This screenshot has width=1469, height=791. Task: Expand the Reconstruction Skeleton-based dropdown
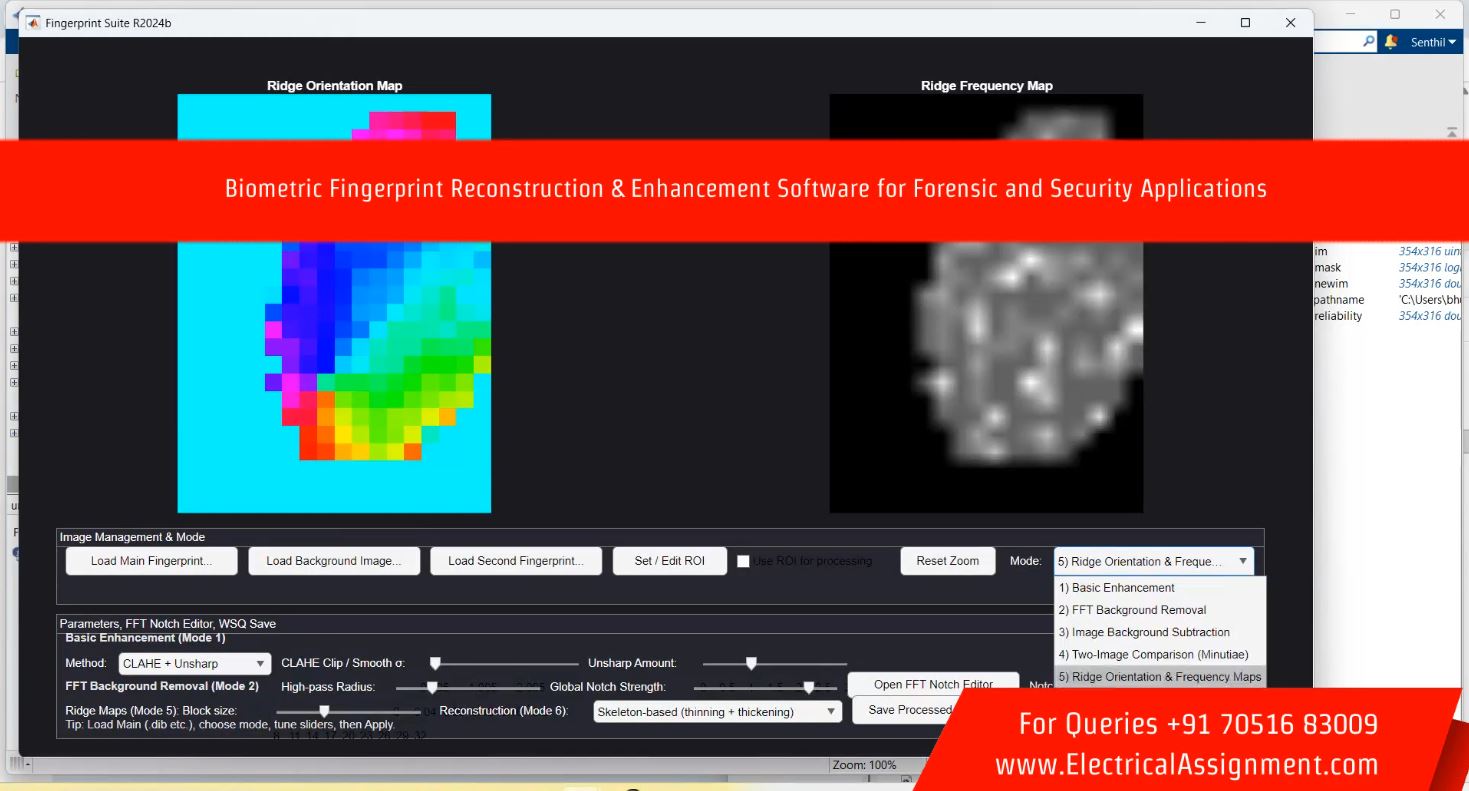tap(717, 711)
